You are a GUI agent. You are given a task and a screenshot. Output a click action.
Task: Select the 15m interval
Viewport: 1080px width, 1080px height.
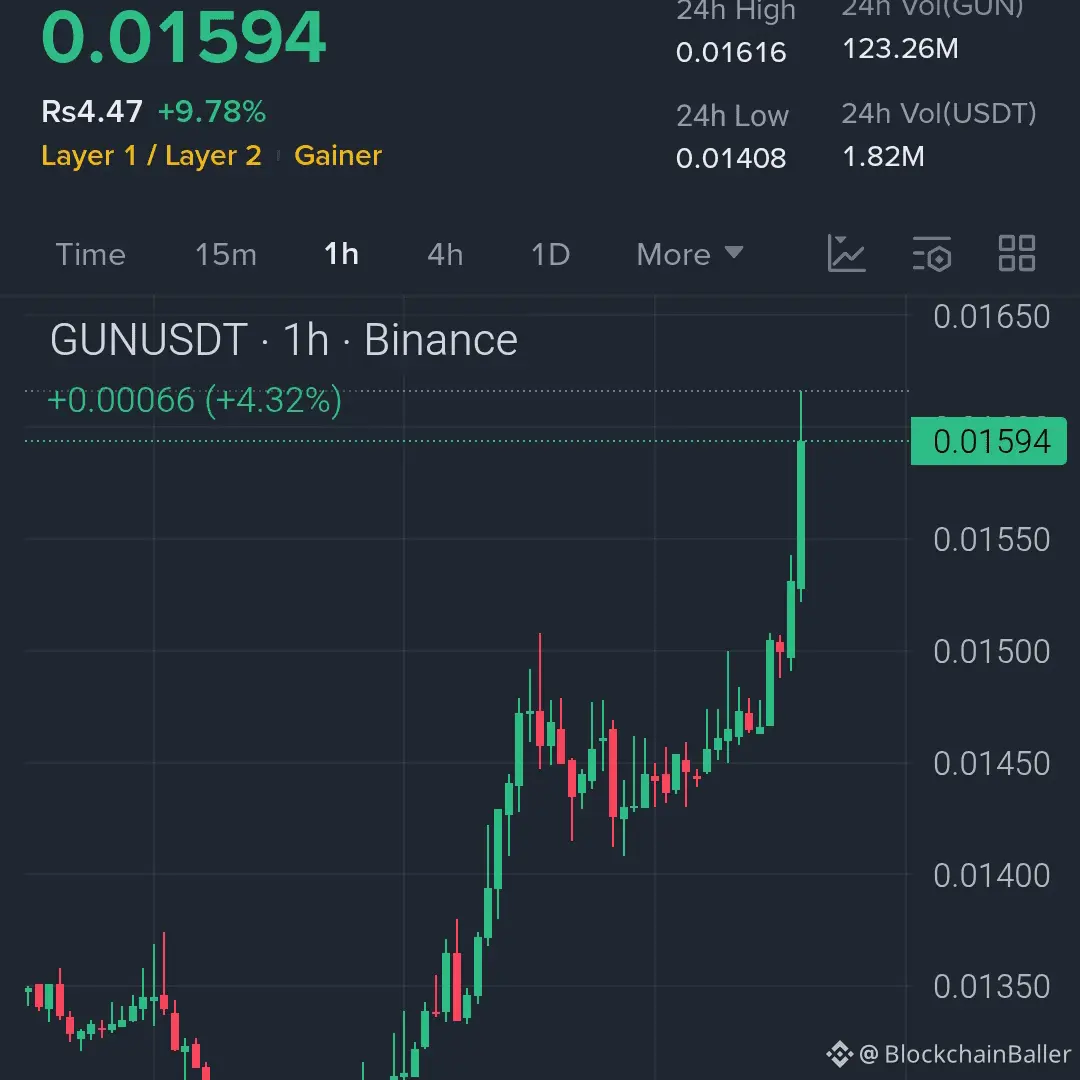(226, 255)
